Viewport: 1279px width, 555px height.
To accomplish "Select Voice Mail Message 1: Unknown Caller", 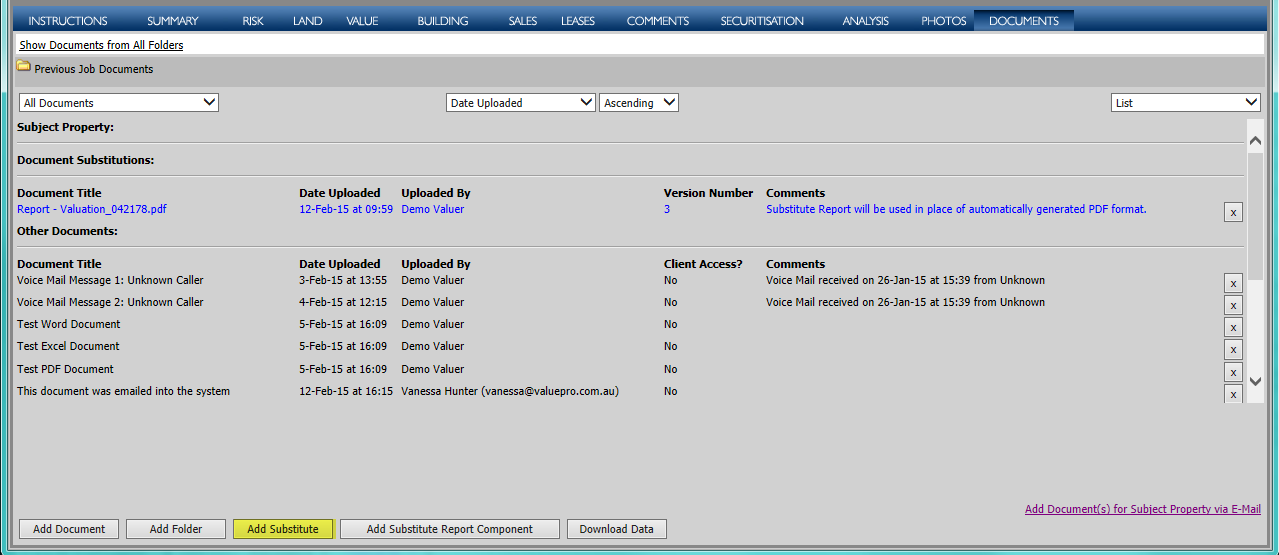I will [x=110, y=280].
